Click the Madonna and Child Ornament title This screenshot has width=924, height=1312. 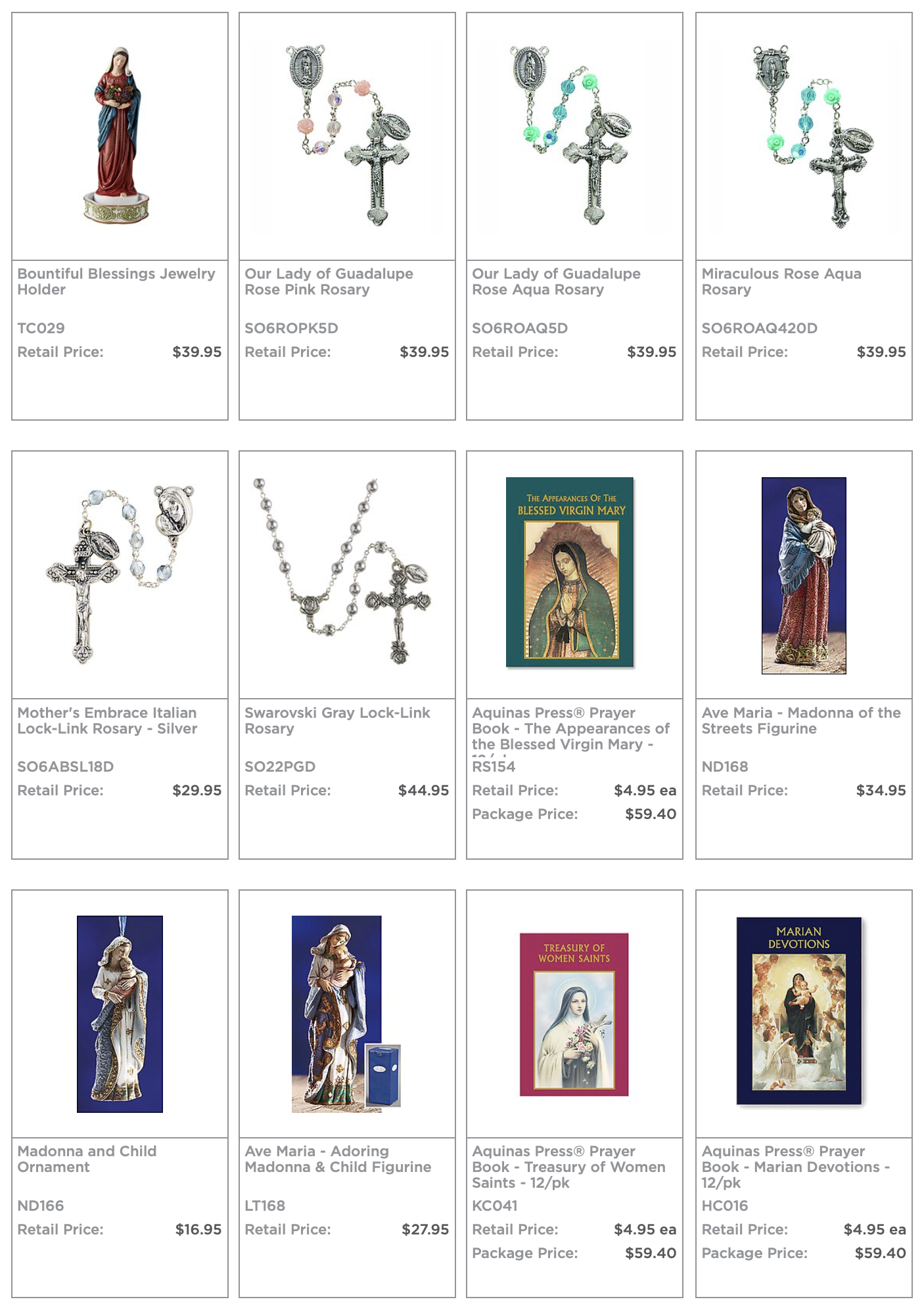click(87, 1159)
